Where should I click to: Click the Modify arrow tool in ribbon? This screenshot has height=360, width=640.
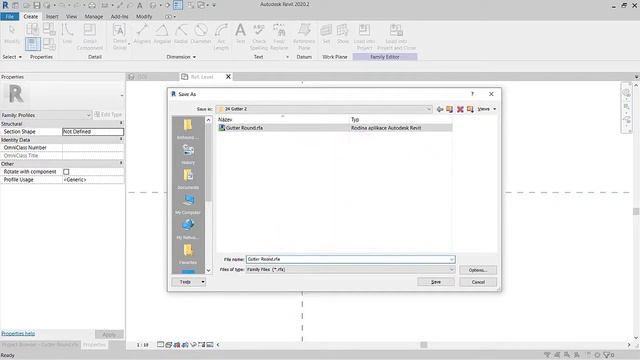pos(12,33)
